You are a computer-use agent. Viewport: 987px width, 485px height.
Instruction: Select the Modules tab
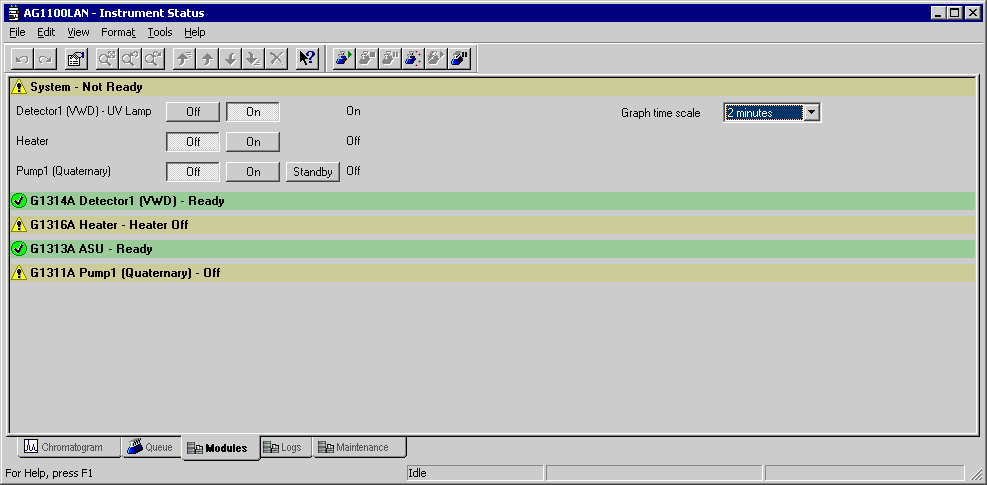[219, 448]
